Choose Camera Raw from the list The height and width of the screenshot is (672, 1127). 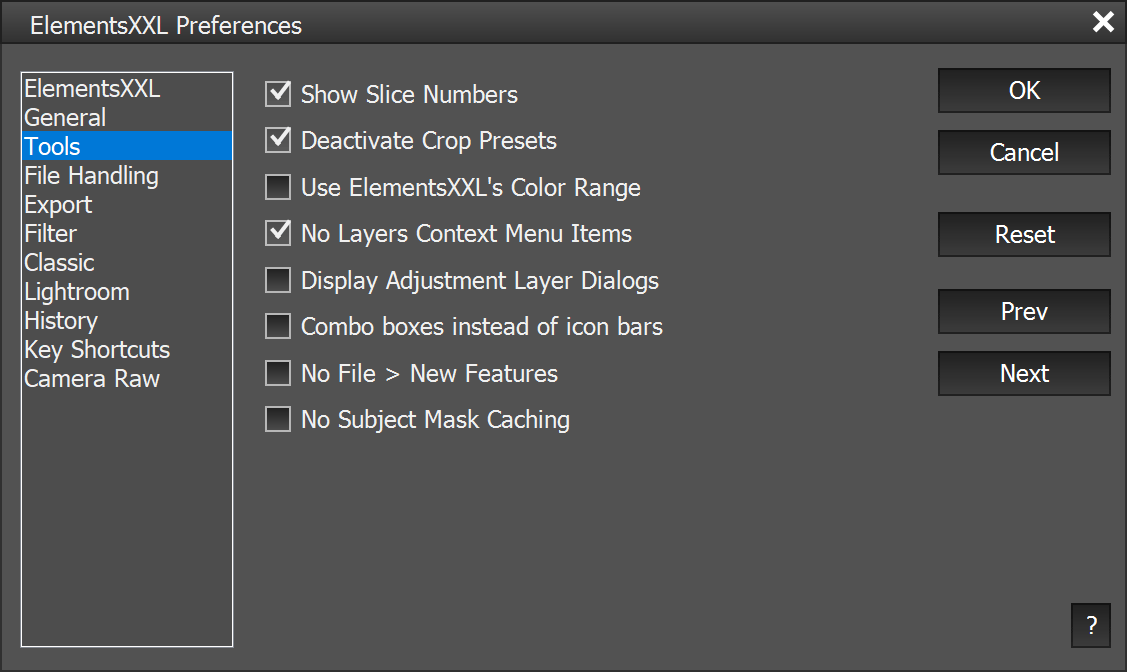[92, 379]
